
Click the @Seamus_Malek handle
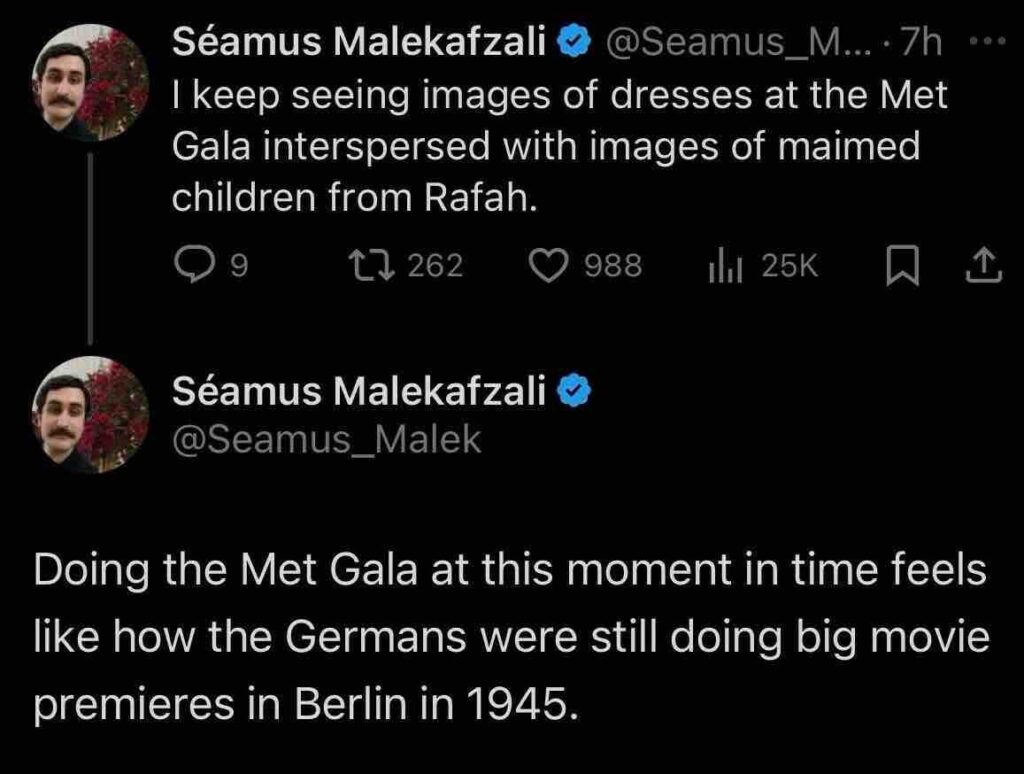(327, 440)
